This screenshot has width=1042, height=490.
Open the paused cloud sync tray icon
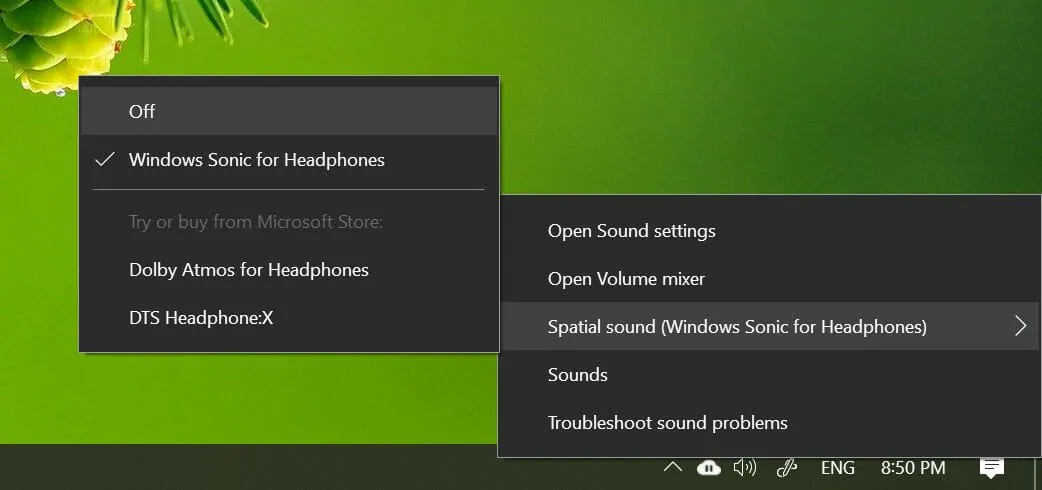point(709,468)
